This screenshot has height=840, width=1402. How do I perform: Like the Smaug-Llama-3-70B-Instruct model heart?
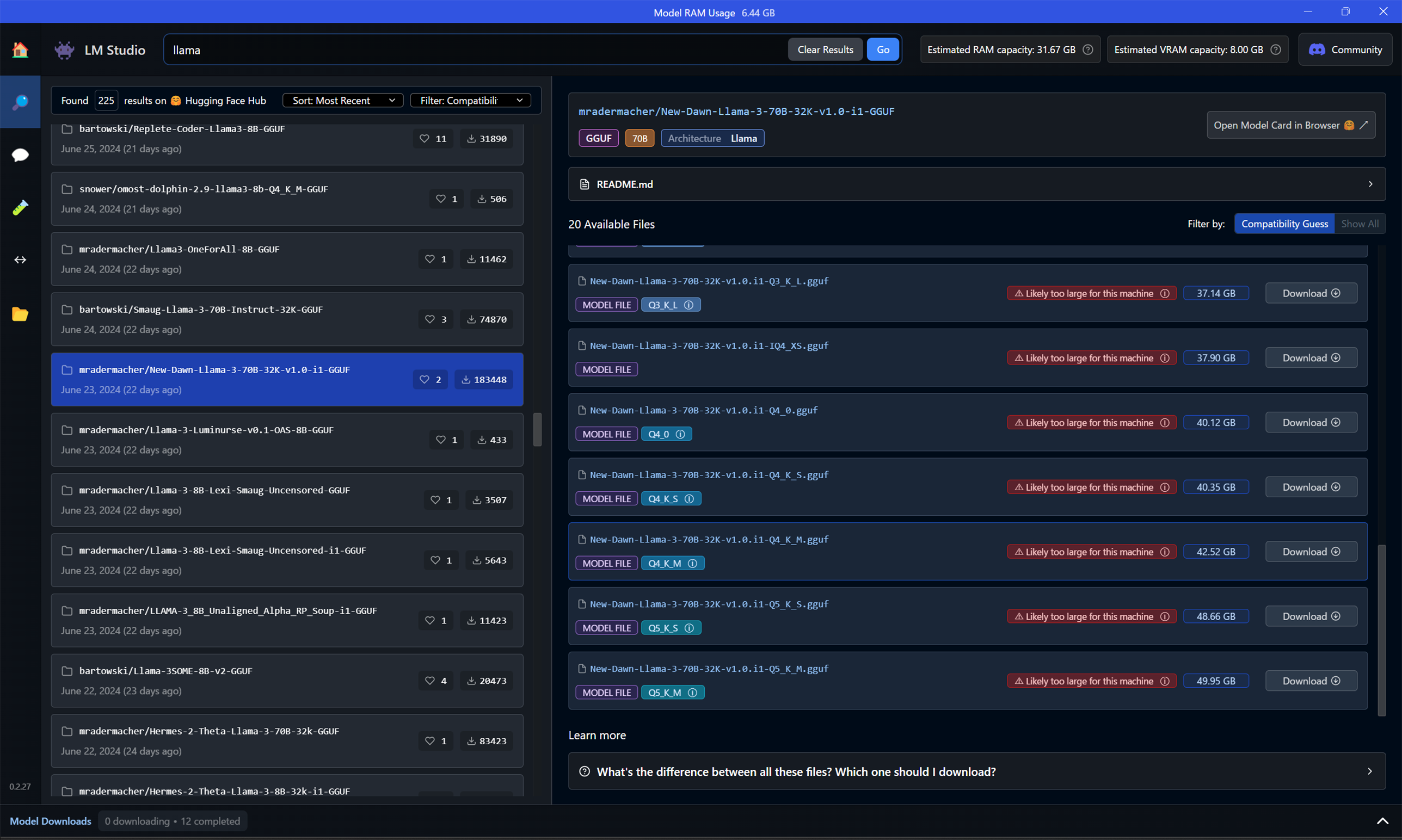point(430,319)
